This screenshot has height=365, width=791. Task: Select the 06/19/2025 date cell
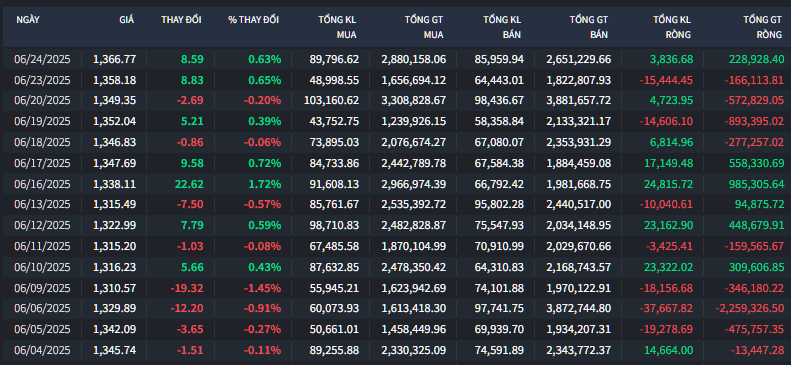[x=42, y=121]
